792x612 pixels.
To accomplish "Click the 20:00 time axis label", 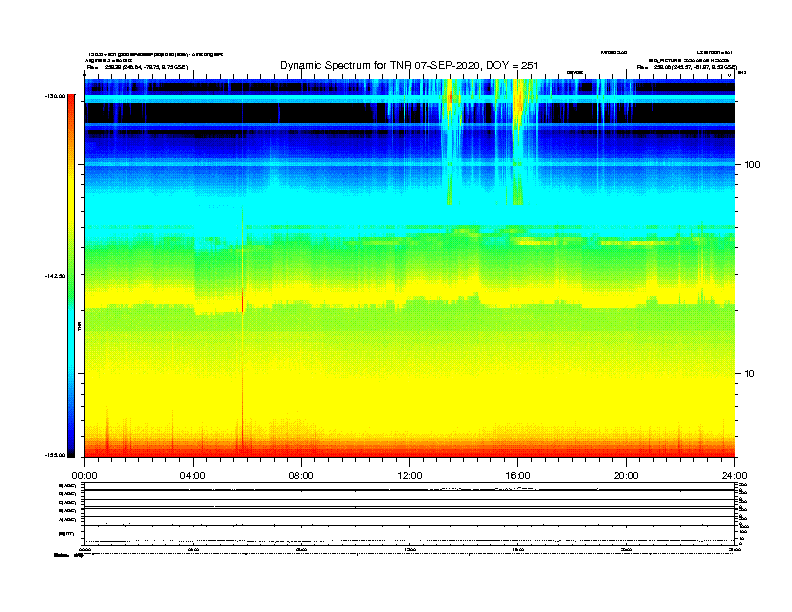I will tap(626, 476).
